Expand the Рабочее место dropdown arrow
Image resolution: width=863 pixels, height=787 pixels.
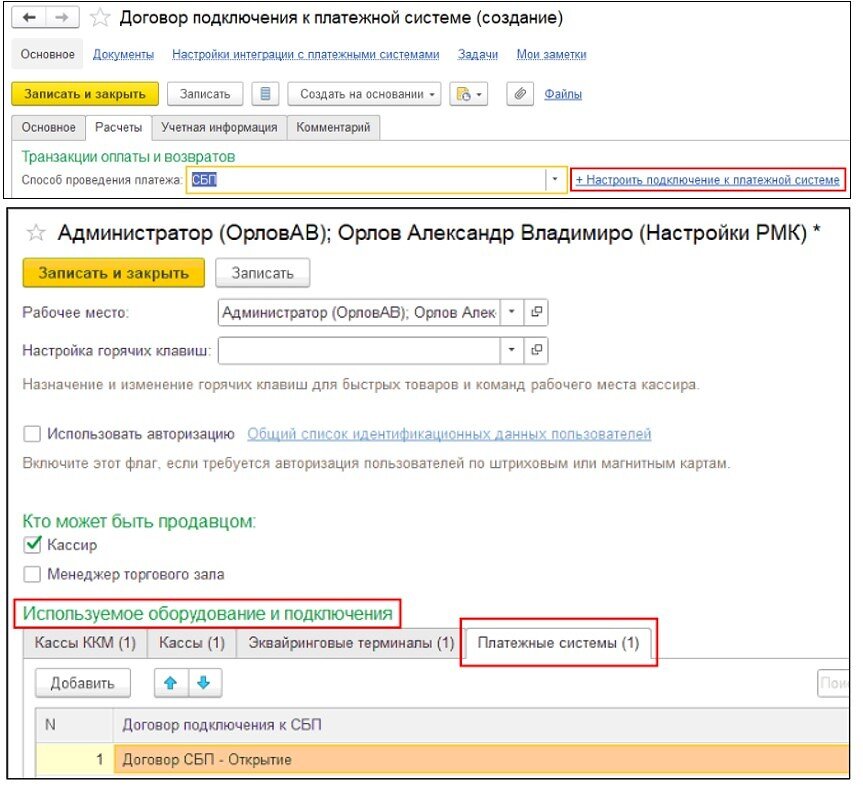click(x=512, y=312)
